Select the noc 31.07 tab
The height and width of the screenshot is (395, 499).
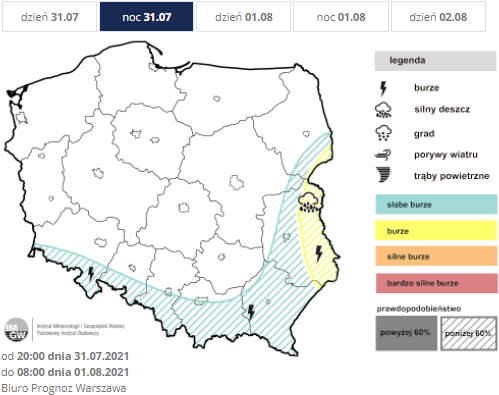[146, 17]
